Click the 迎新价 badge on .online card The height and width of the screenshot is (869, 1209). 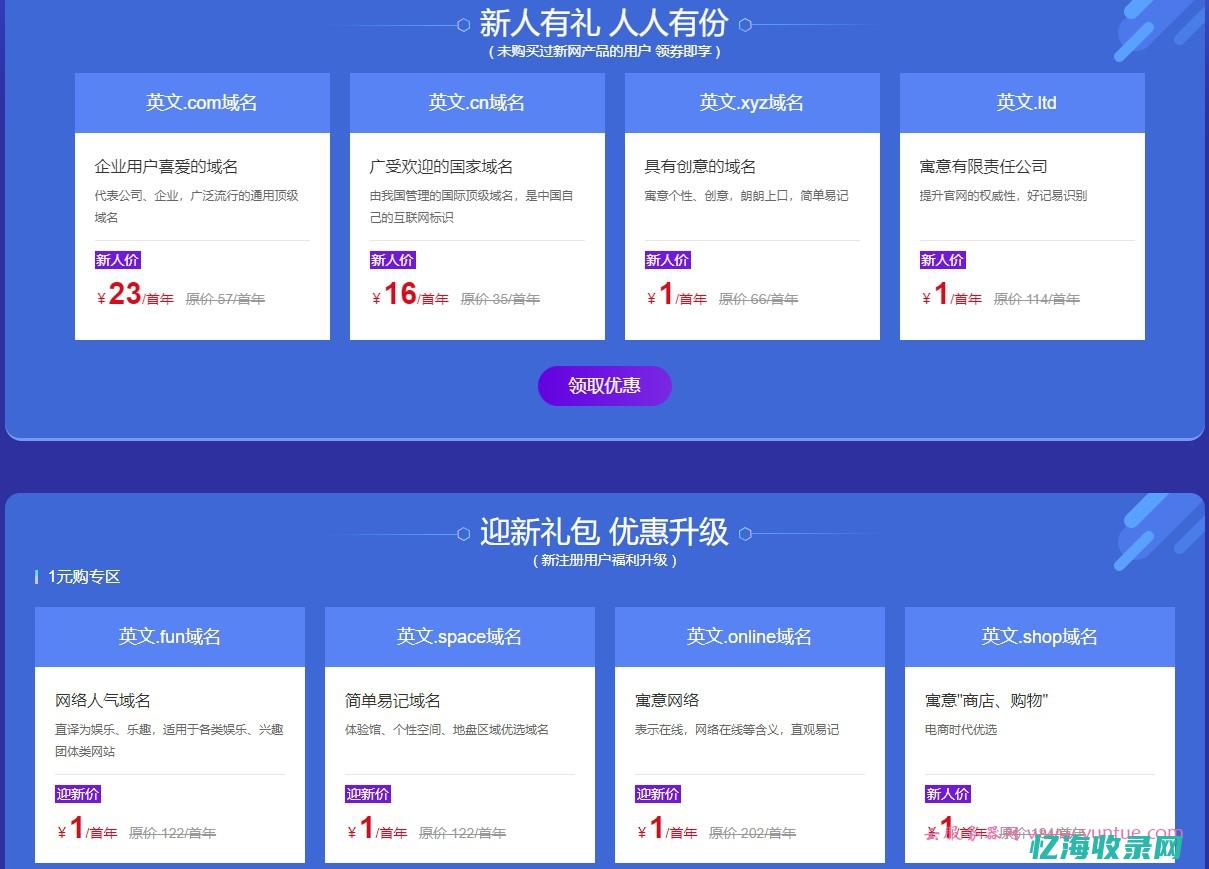point(657,794)
